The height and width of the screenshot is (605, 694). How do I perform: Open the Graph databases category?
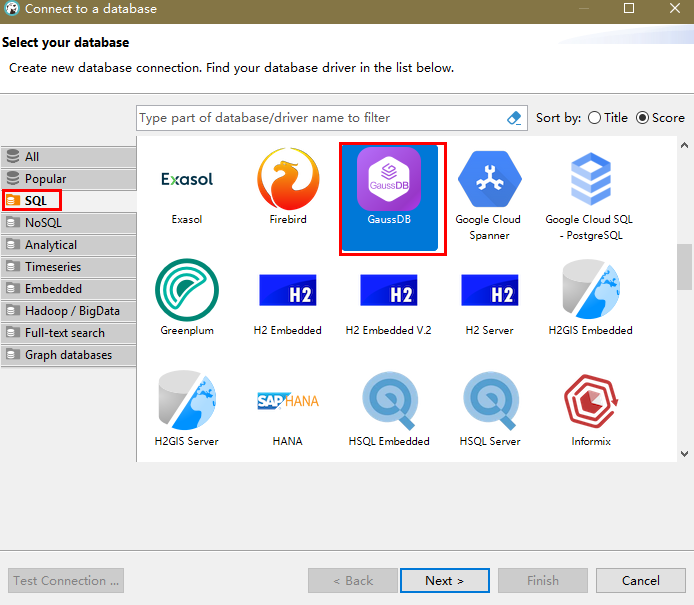point(68,355)
